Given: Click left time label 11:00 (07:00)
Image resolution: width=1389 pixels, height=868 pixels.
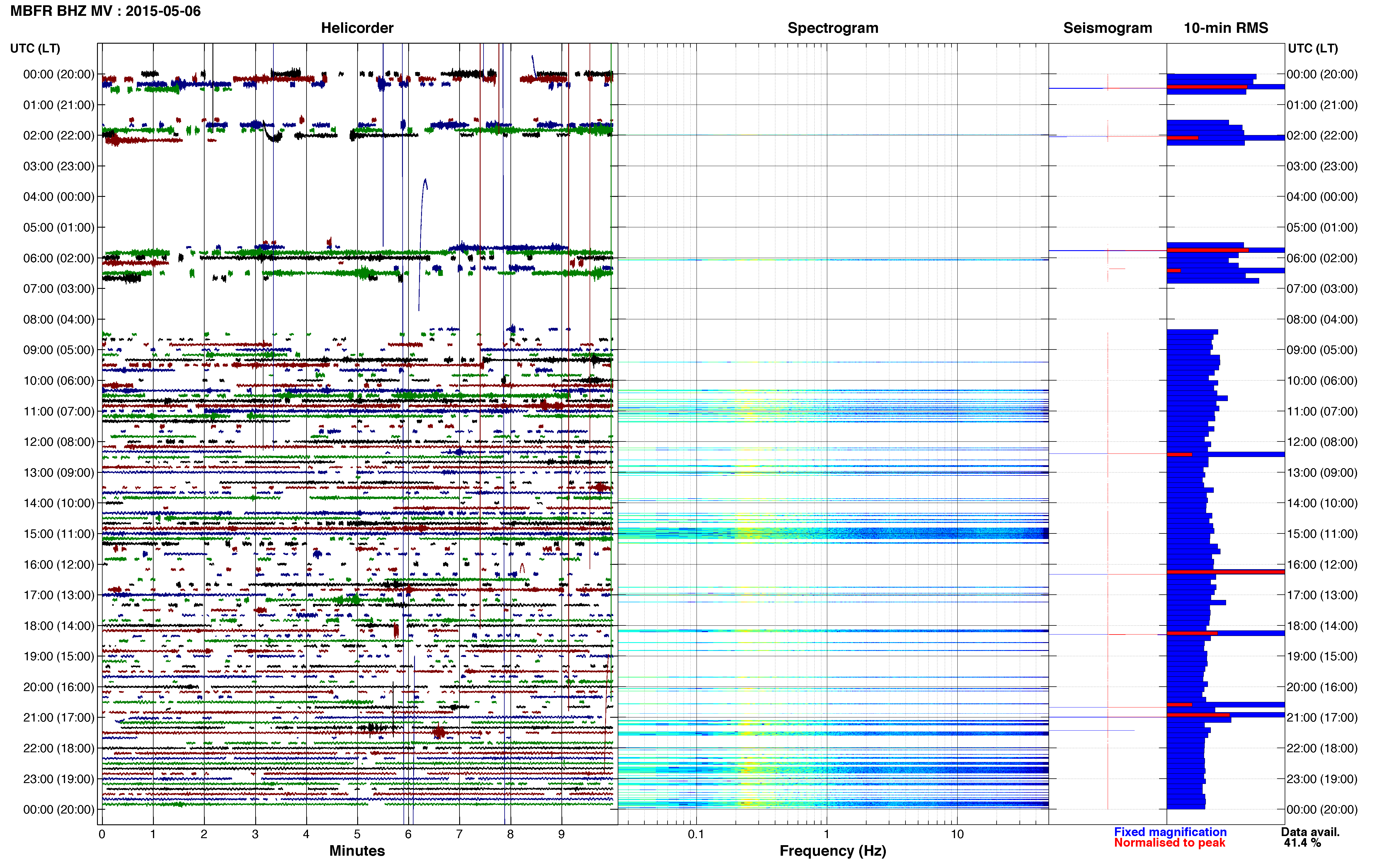Looking at the screenshot, I should point(59,411).
